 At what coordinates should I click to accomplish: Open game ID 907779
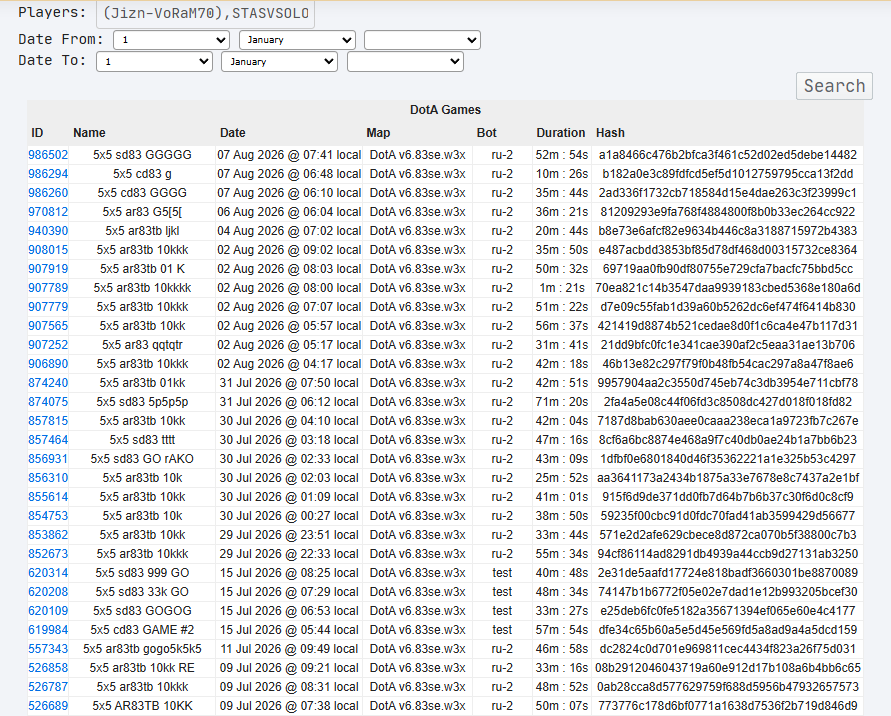pyautogui.click(x=48, y=307)
